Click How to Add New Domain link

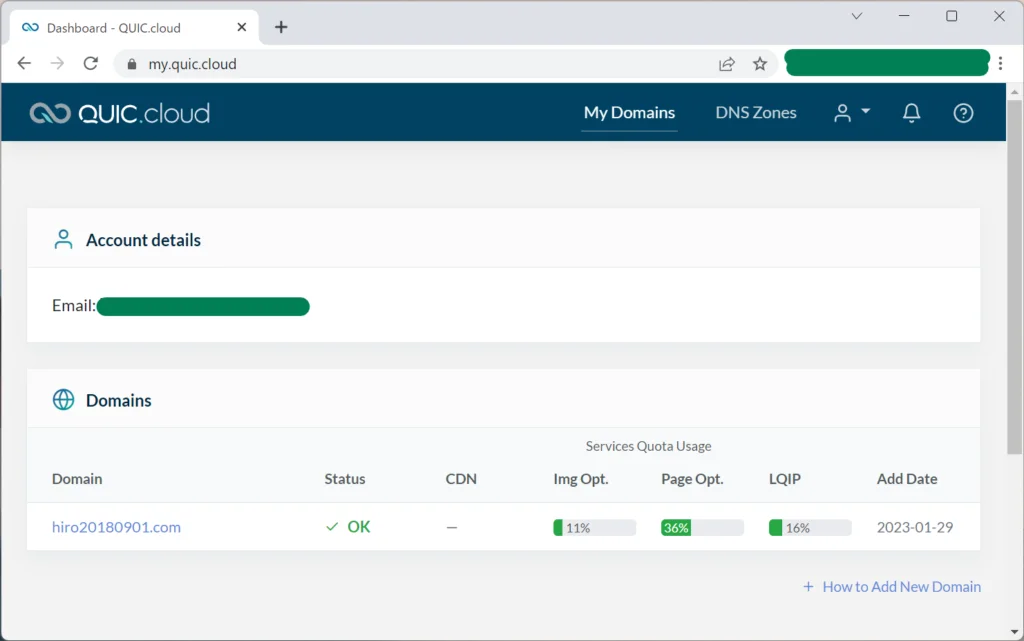(891, 586)
